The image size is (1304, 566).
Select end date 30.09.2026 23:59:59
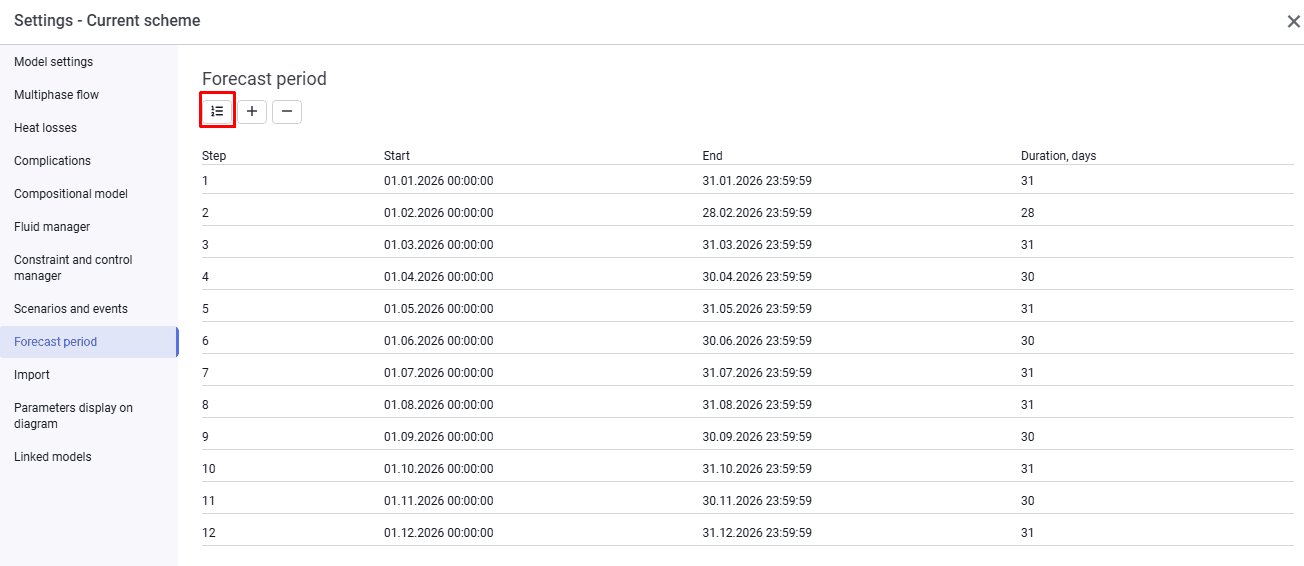click(757, 437)
